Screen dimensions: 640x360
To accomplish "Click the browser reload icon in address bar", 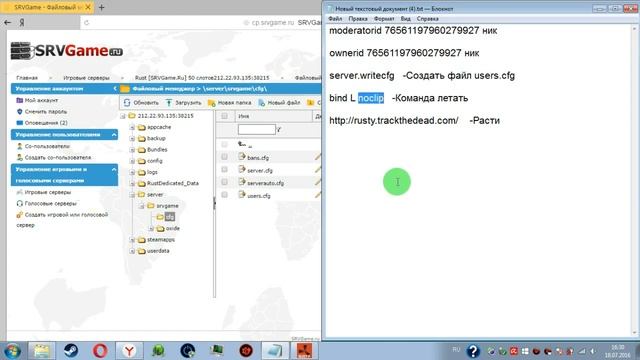I will (87, 23).
